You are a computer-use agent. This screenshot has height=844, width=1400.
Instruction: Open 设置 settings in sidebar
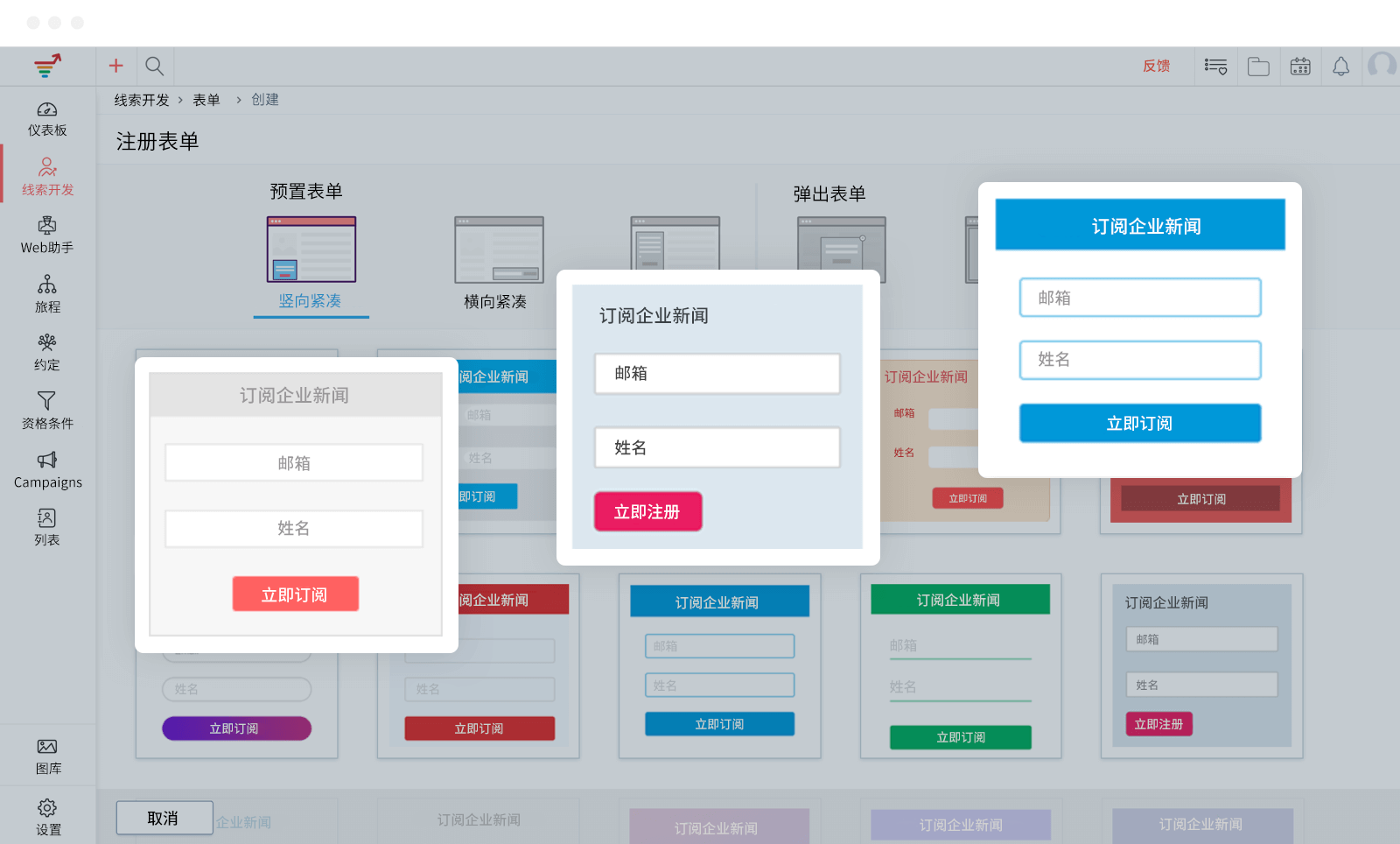pos(47,817)
